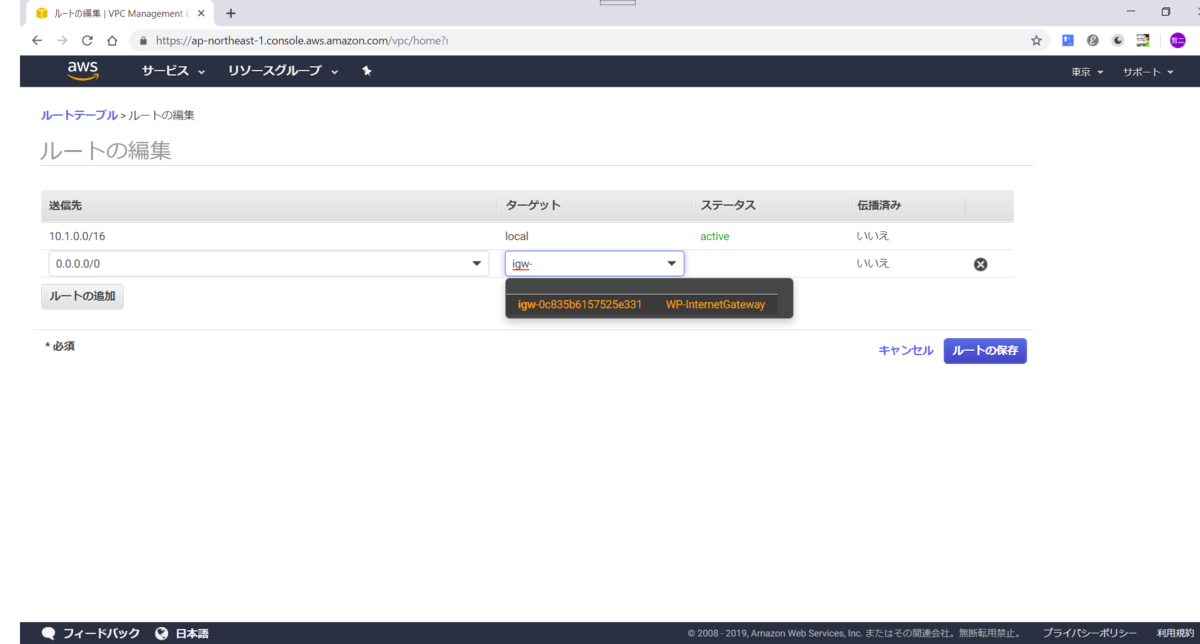This screenshot has height=644, width=1200.
Task: Open the 東京 region selector
Action: coord(1087,72)
